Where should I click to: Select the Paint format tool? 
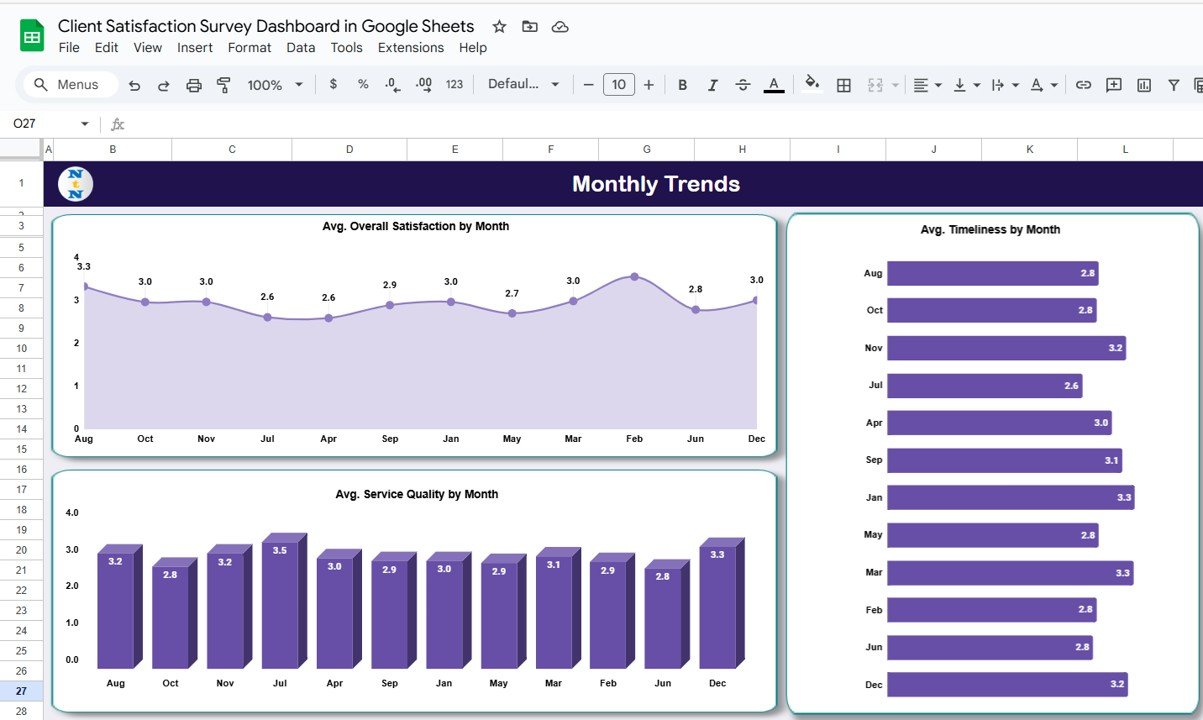pos(224,85)
